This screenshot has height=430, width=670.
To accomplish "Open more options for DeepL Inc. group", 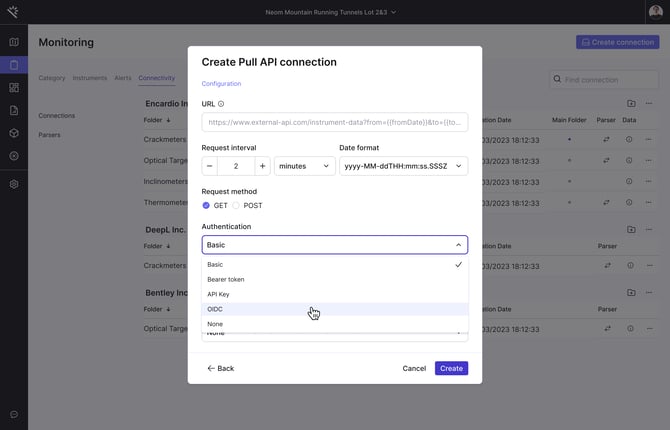I will click(649, 230).
